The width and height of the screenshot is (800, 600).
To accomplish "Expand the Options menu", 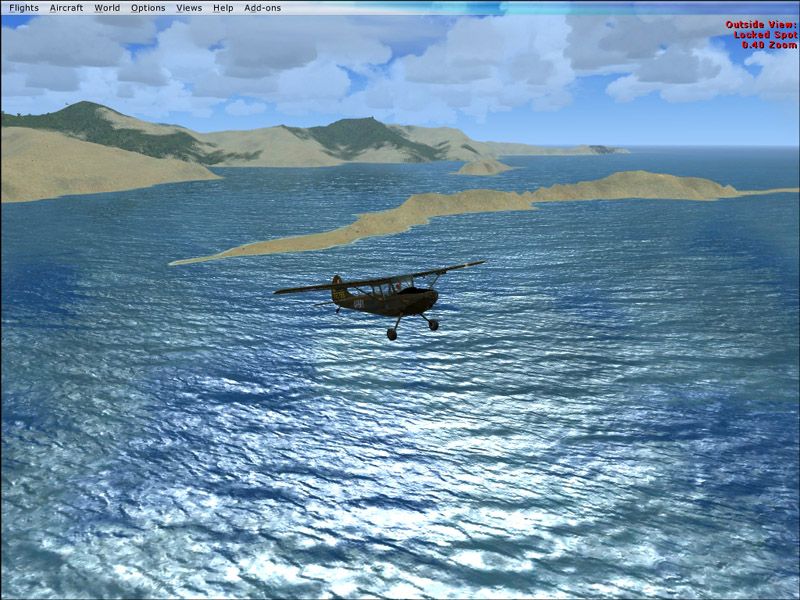I will point(148,8).
